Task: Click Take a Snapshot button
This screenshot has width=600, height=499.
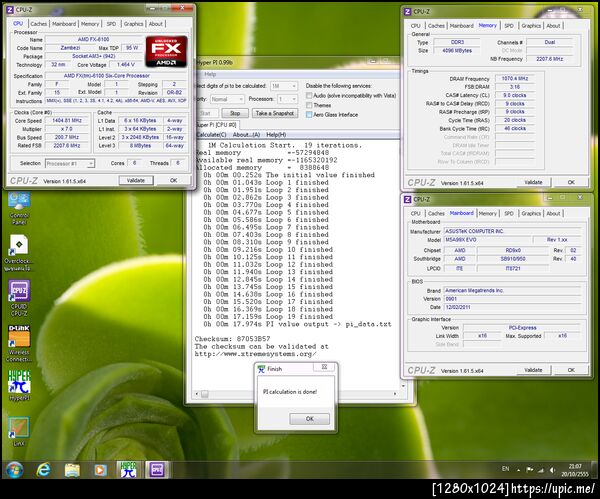Action: tap(275, 113)
